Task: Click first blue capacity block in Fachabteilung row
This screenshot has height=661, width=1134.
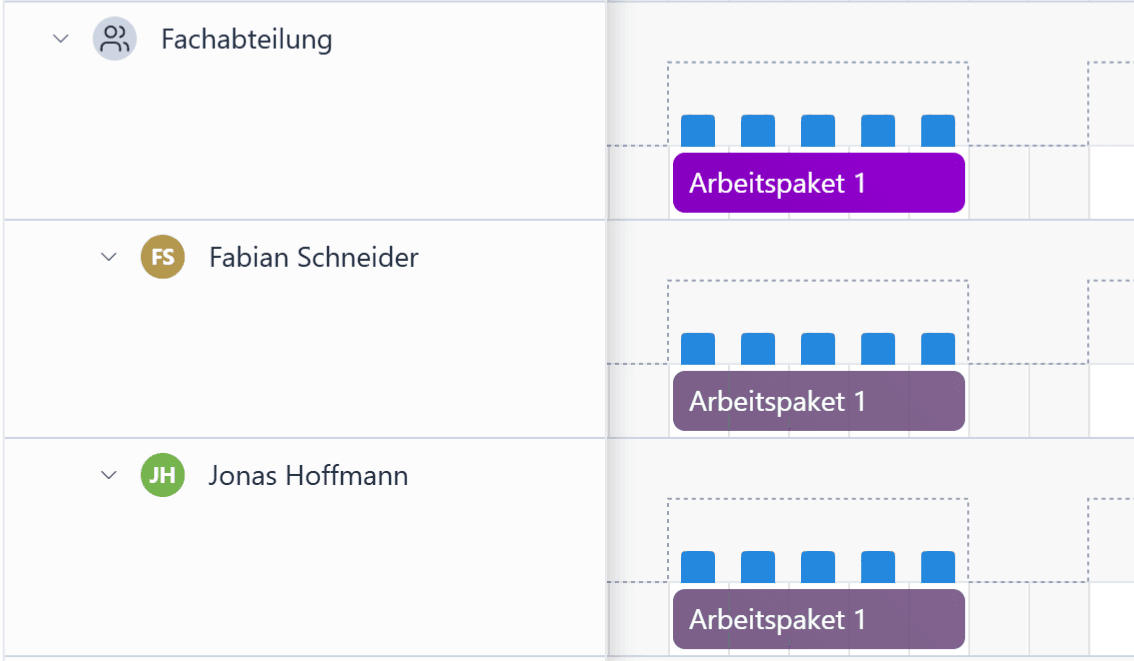Action: (698, 131)
